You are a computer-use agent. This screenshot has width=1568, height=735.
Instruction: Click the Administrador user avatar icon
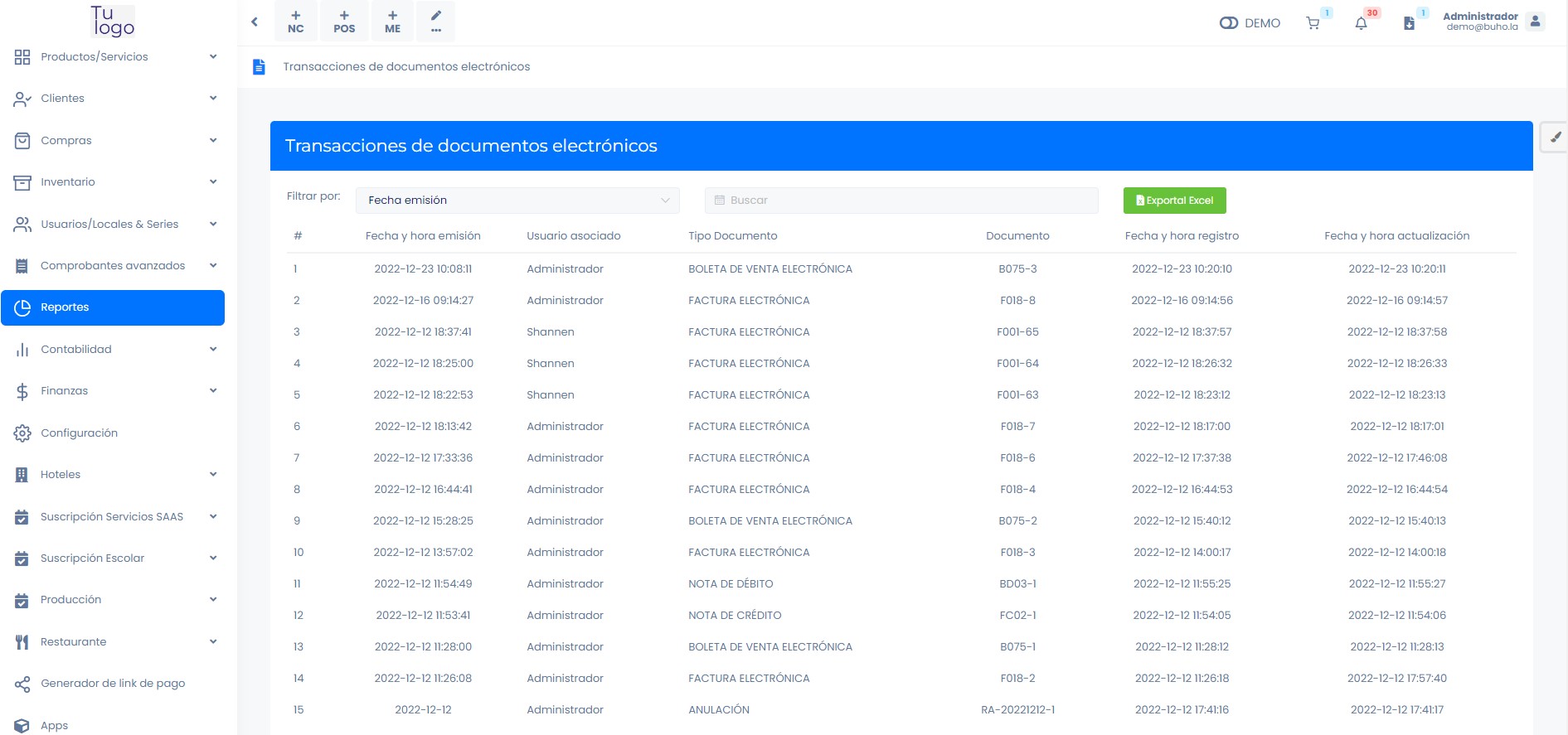pyautogui.click(x=1535, y=22)
